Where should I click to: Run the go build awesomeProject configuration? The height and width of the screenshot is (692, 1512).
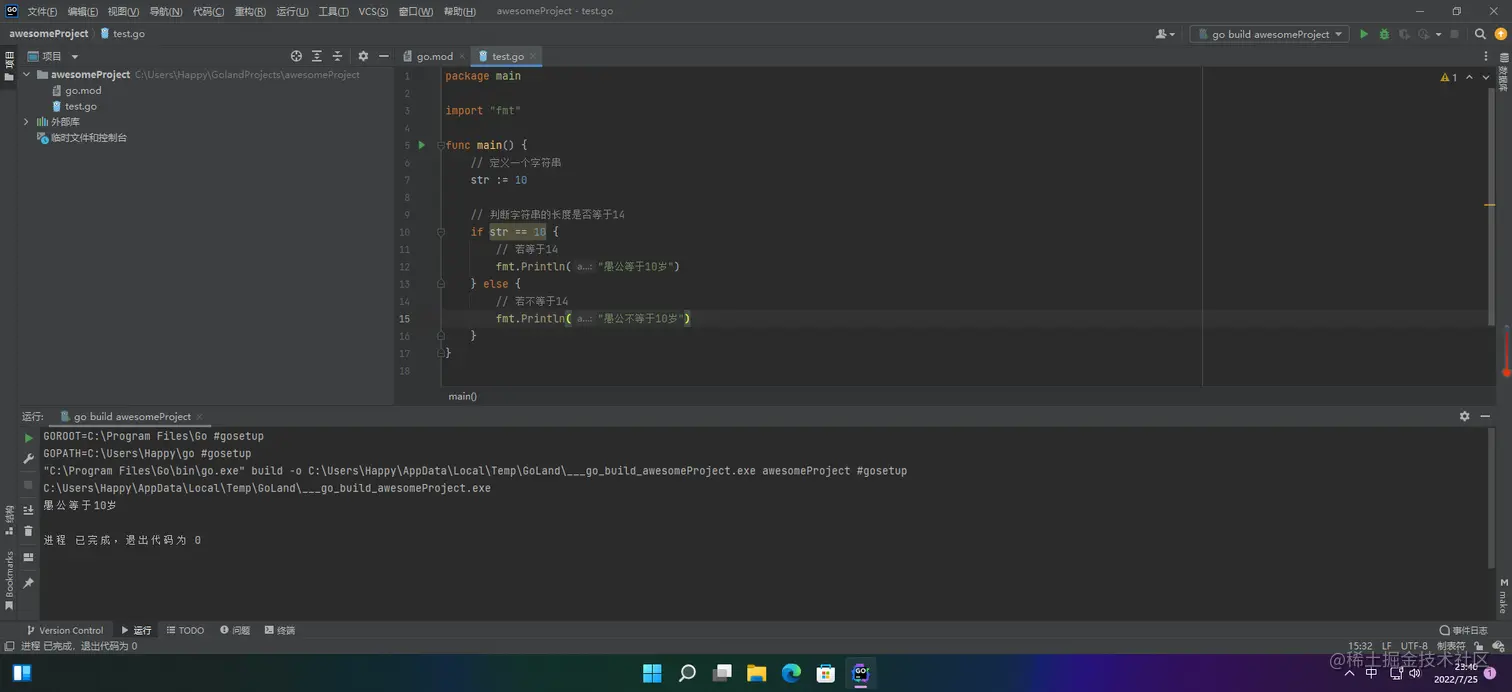(x=1363, y=34)
